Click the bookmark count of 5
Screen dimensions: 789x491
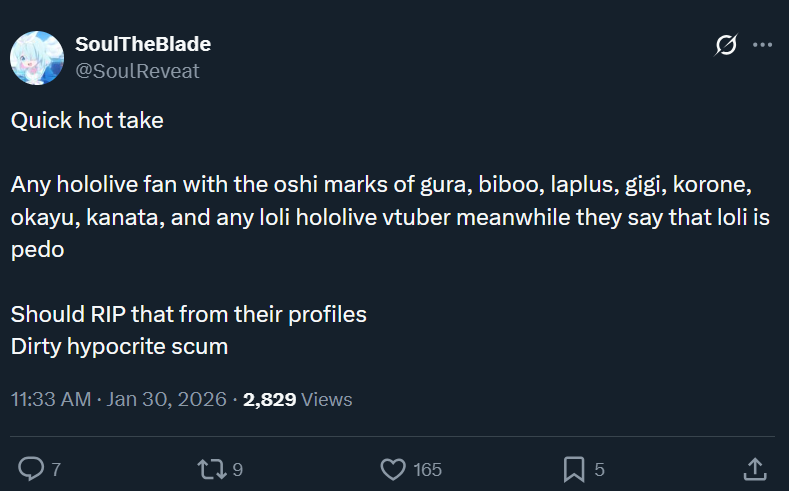point(599,469)
